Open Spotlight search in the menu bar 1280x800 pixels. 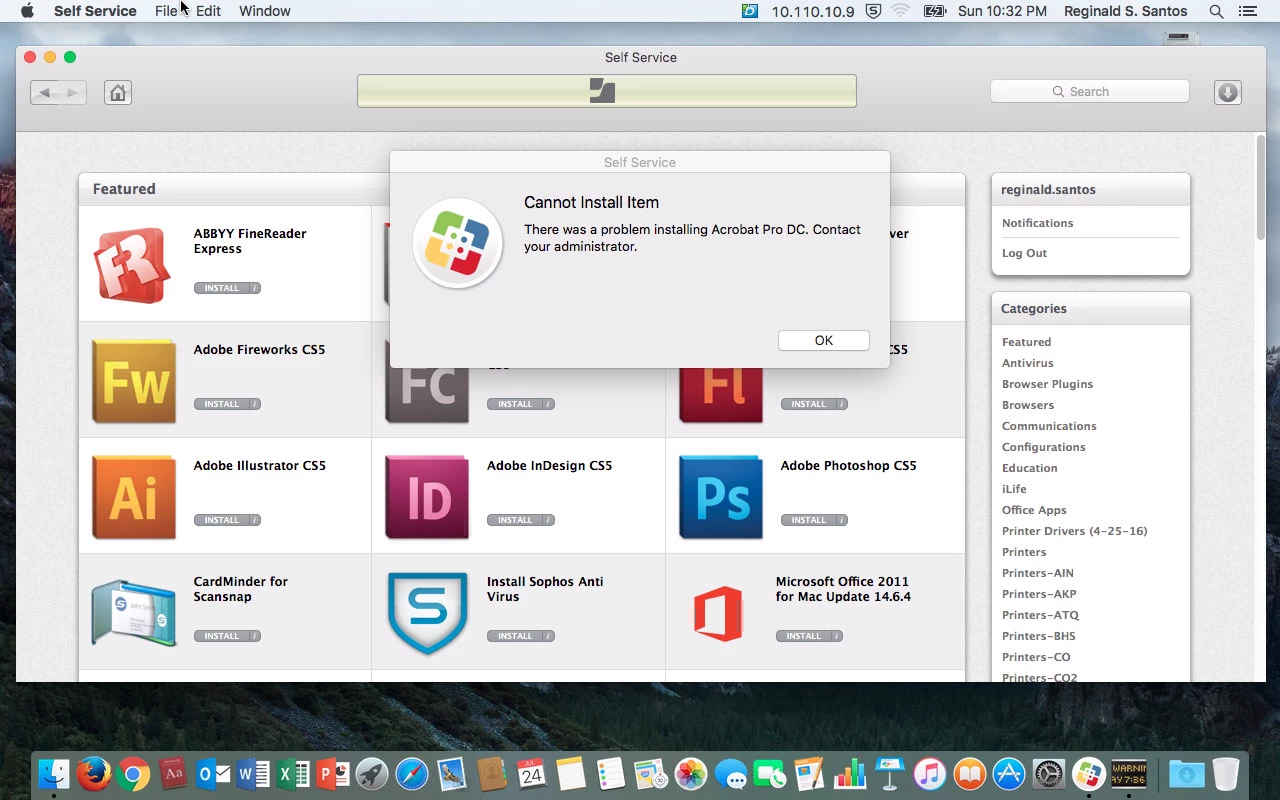coord(1216,11)
